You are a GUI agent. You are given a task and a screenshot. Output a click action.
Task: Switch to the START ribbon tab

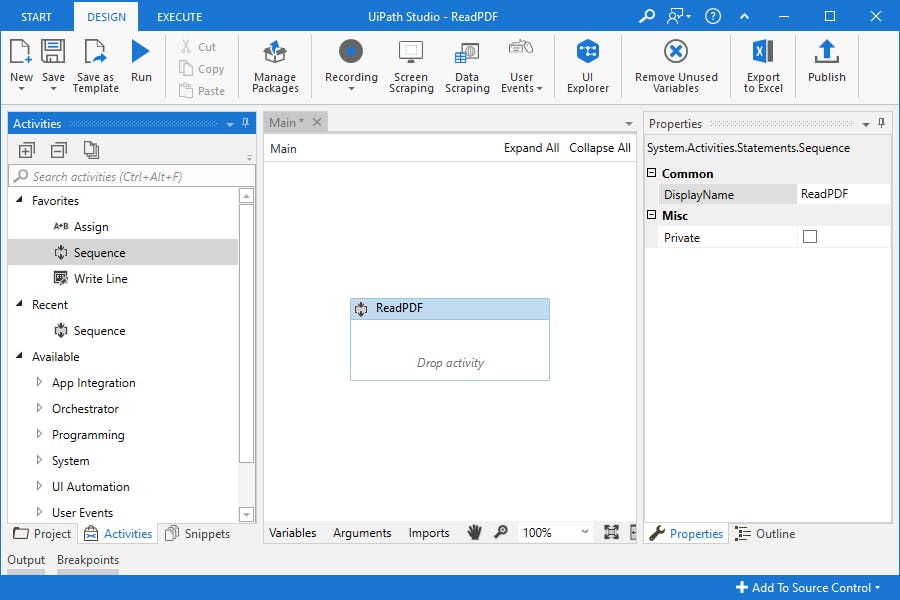click(x=36, y=17)
